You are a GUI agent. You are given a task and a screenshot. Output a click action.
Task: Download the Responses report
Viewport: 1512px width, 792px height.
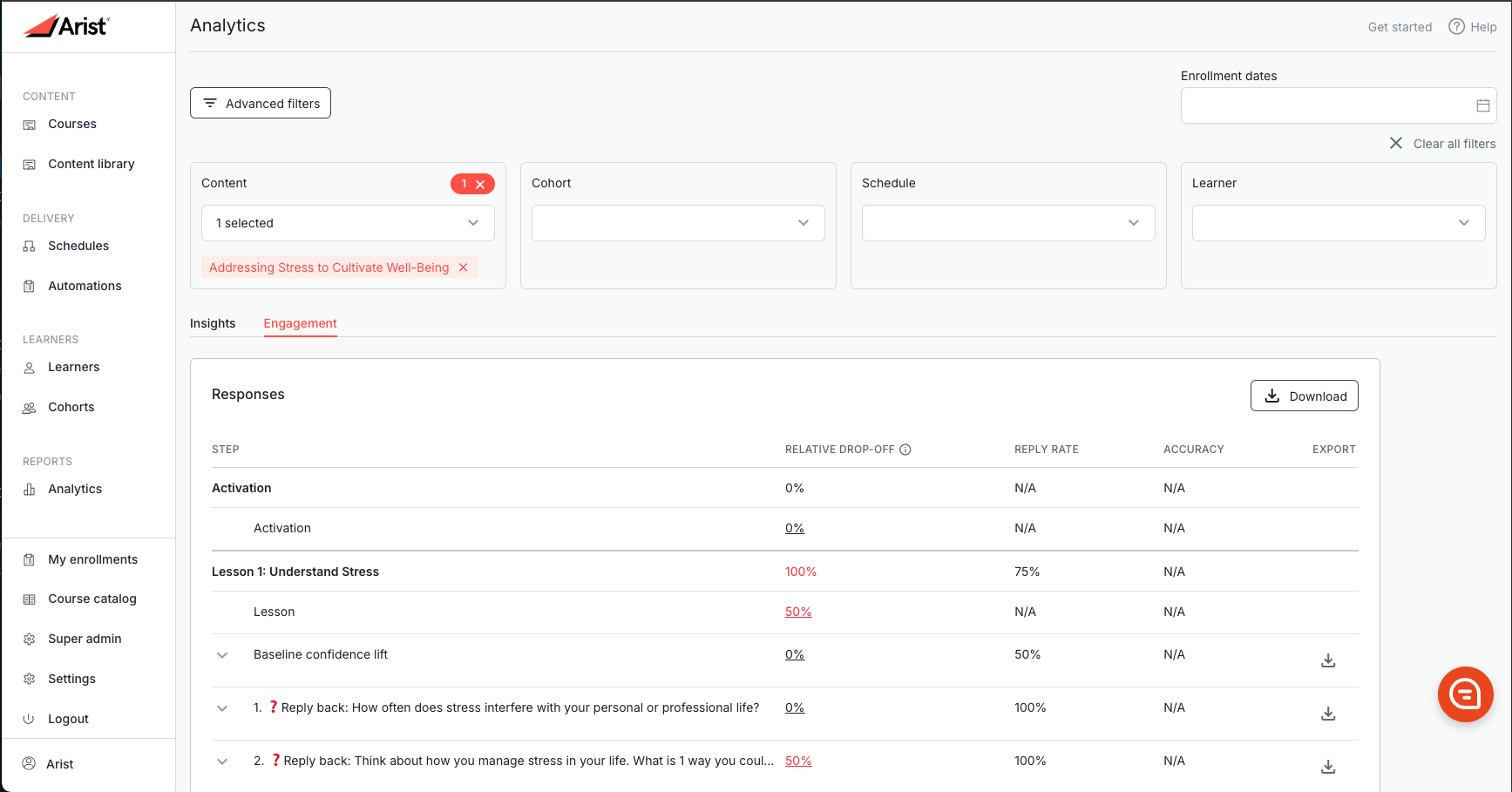(1304, 396)
